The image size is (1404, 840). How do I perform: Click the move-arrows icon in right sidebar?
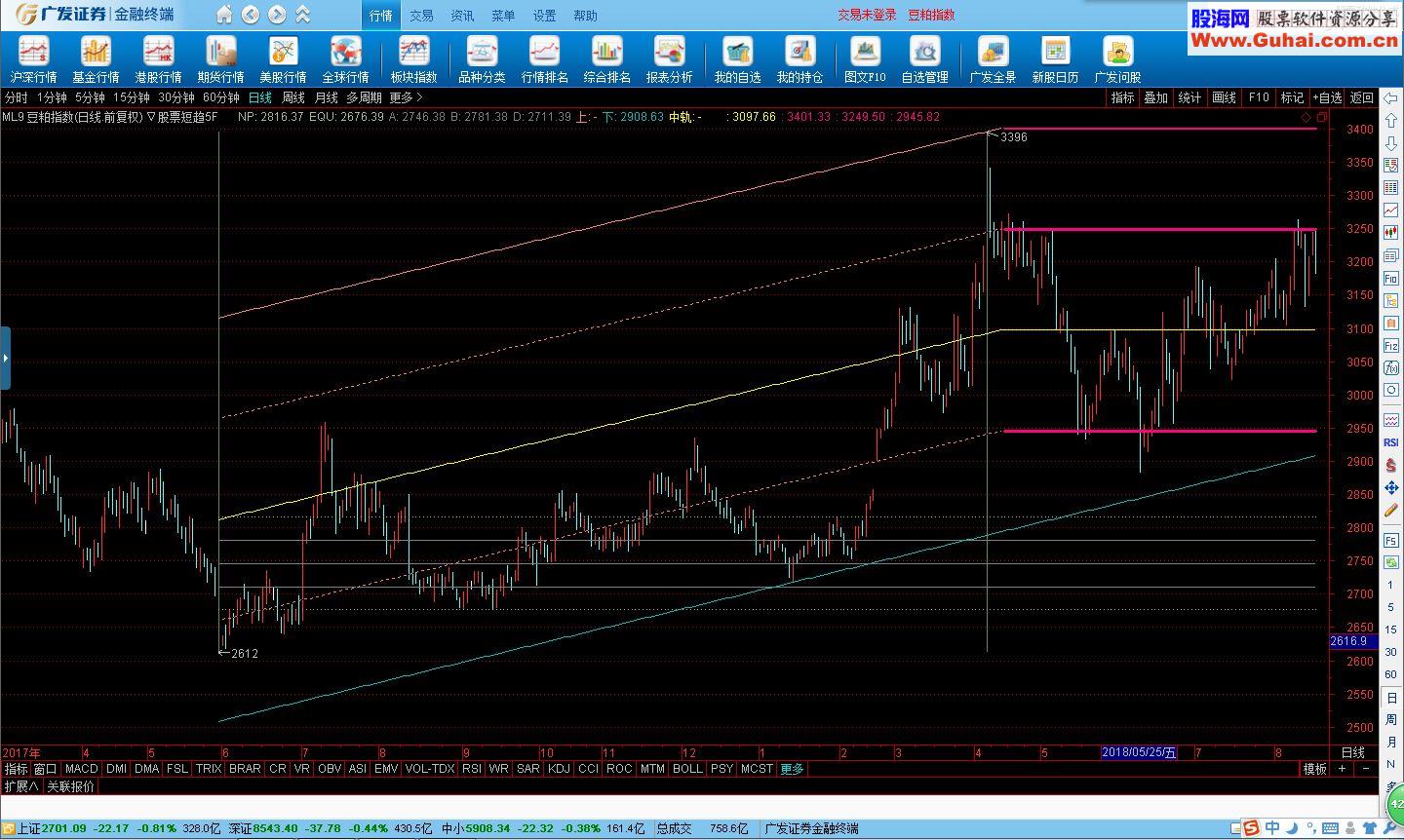pyautogui.click(x=1391, y=487)
